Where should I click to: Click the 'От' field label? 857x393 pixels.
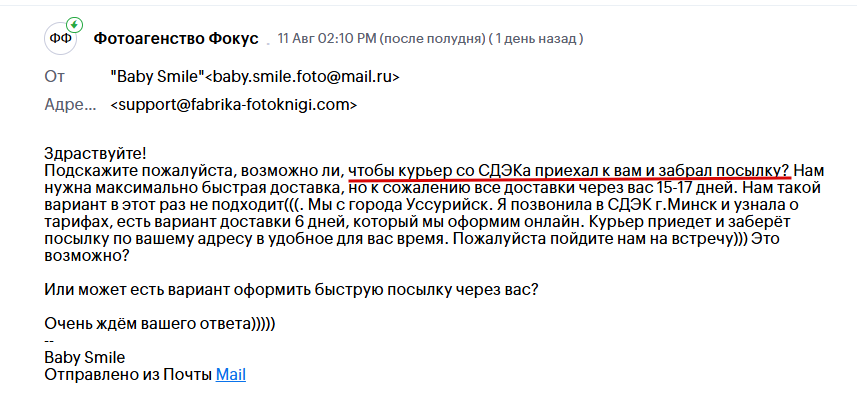point(55,77)
